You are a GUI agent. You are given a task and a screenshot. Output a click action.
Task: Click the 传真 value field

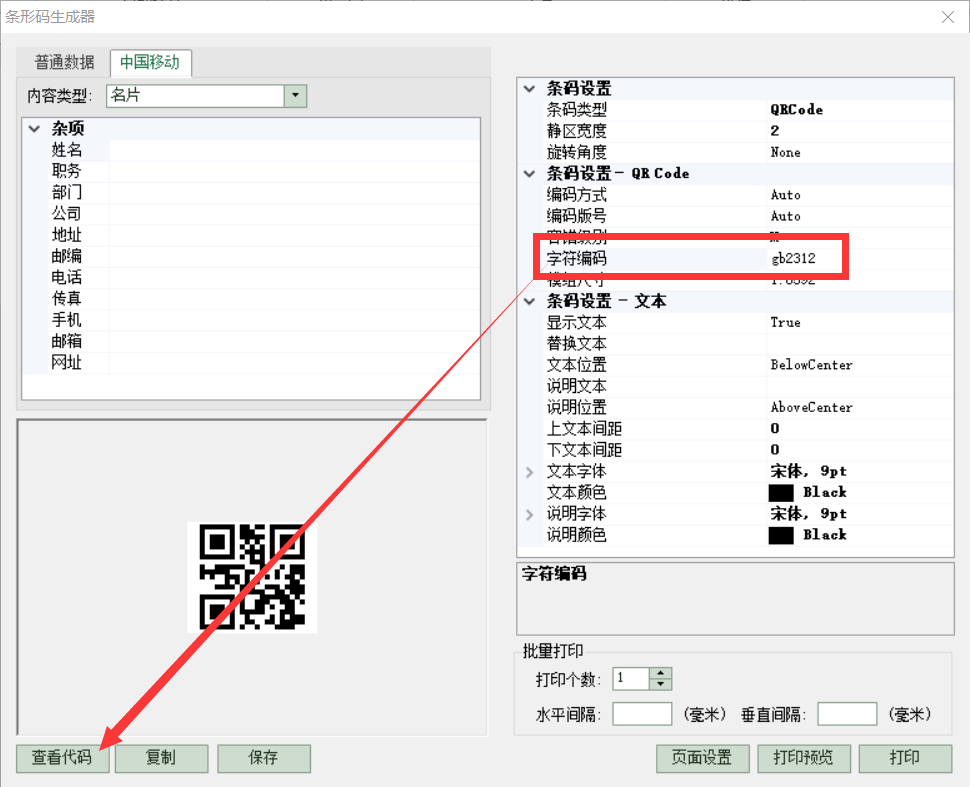coord(294,299)
